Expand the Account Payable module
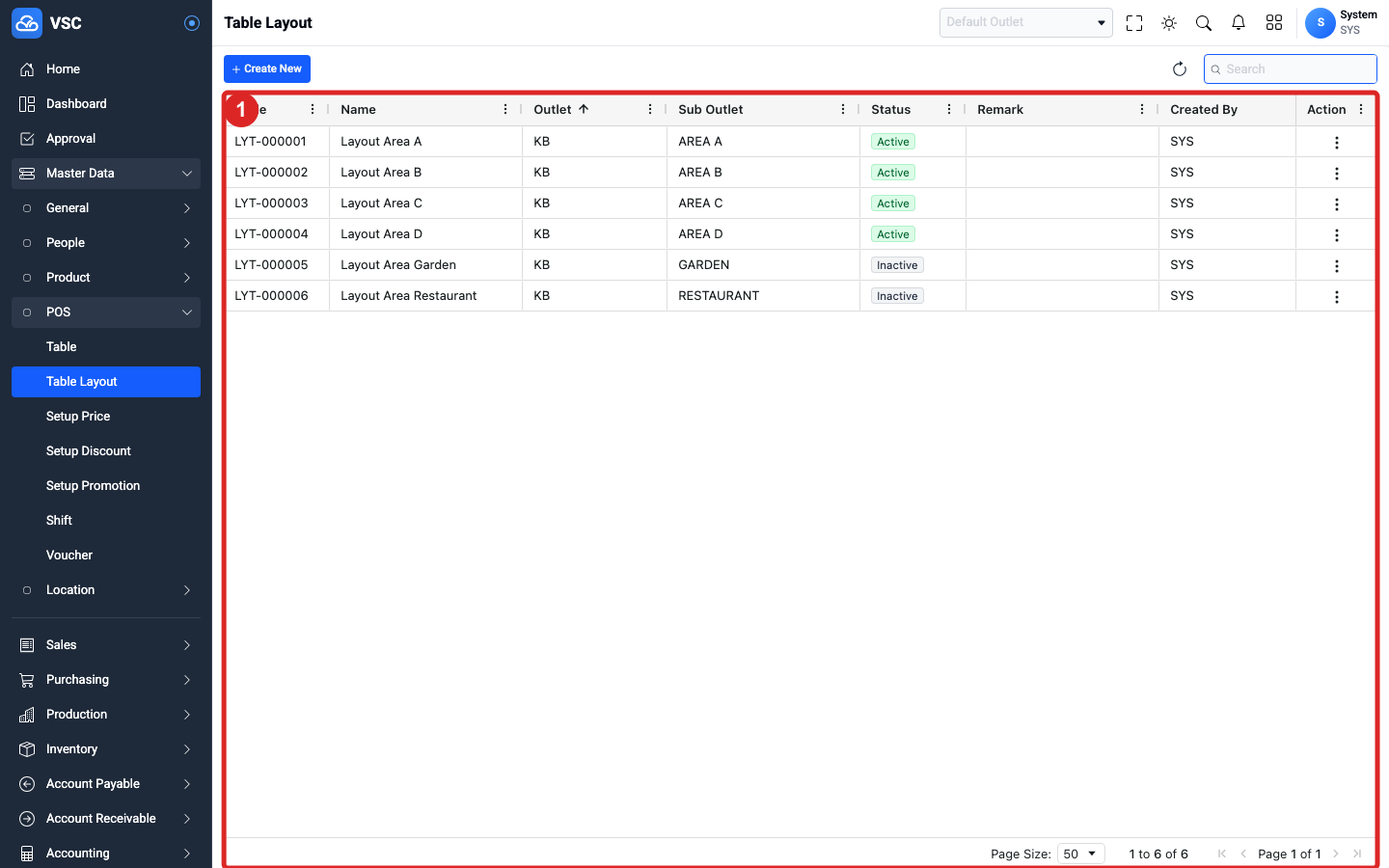This screenshot has height=868, width=1389. [106, 784]
